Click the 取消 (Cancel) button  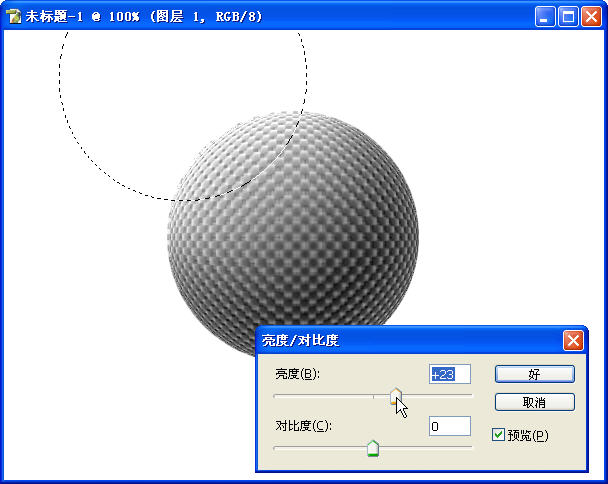click(534, 402)
